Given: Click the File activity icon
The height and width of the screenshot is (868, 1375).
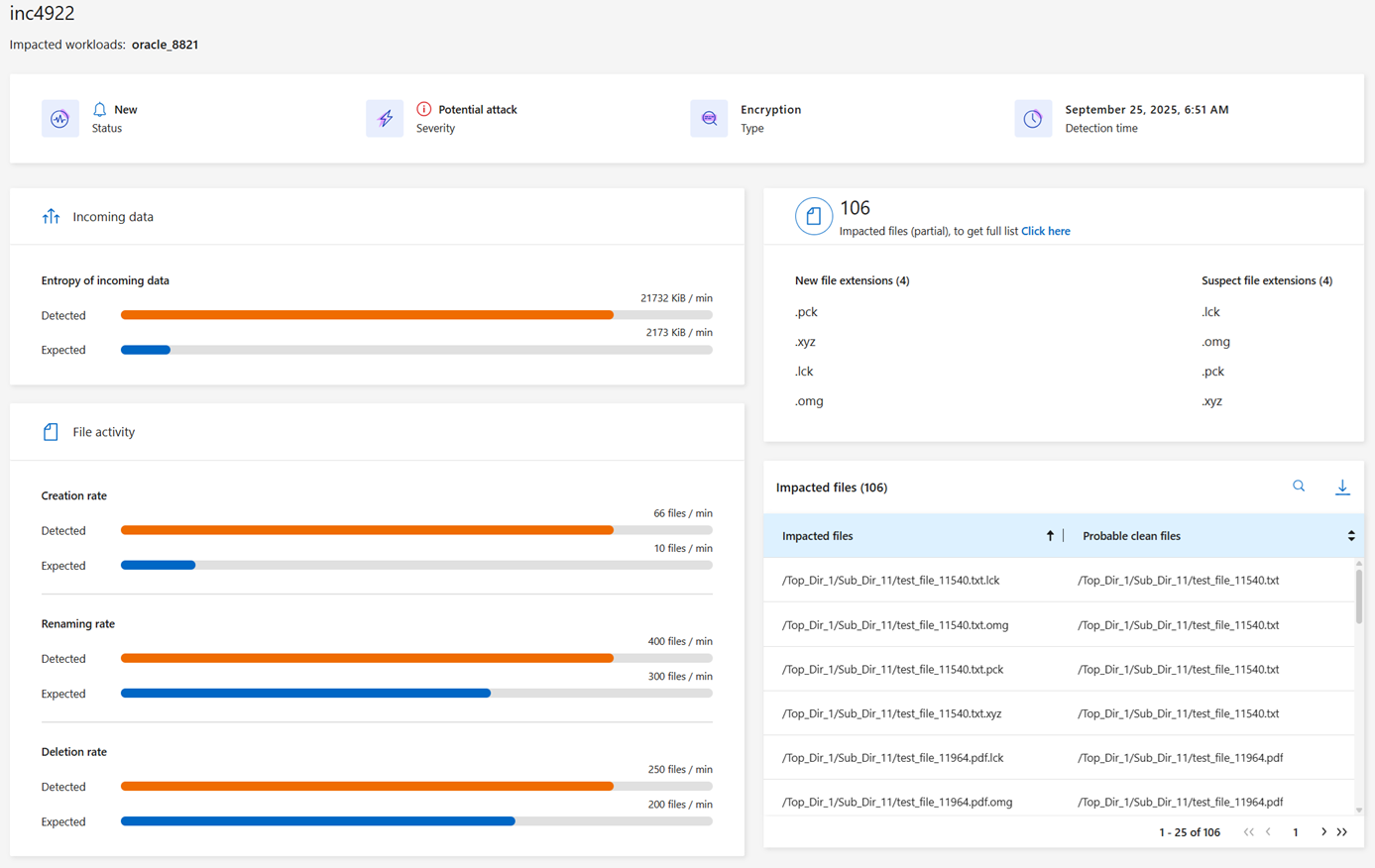Looking at the screenshot, I should click(x=51, y=432).
